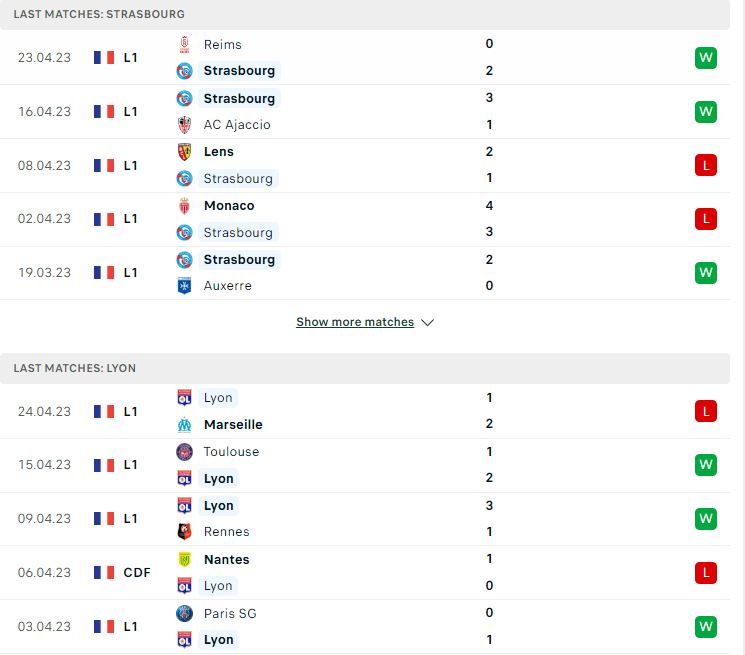Click the French flag on 24.04.23 row
Viewport: 745px width, 655px height.
point(104,411)
